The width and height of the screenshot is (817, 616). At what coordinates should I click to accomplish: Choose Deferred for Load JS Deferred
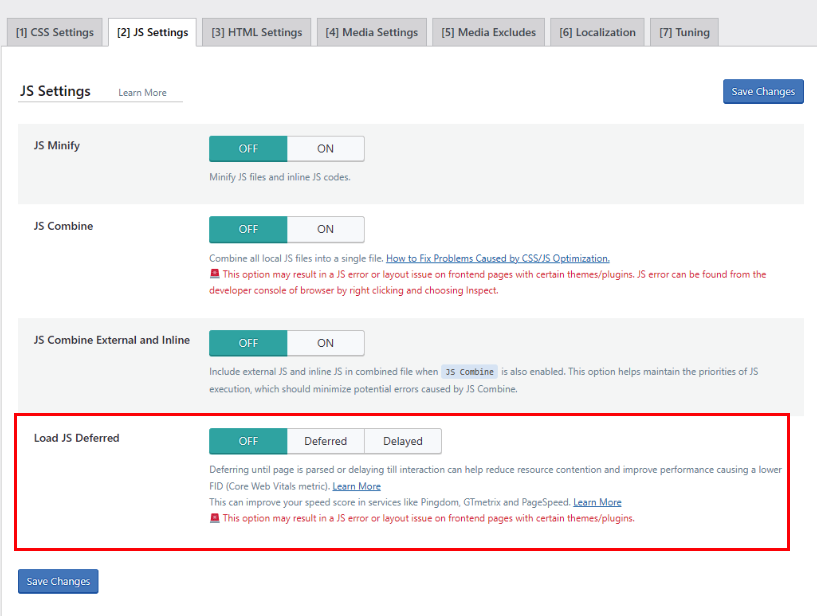[326, 441]
